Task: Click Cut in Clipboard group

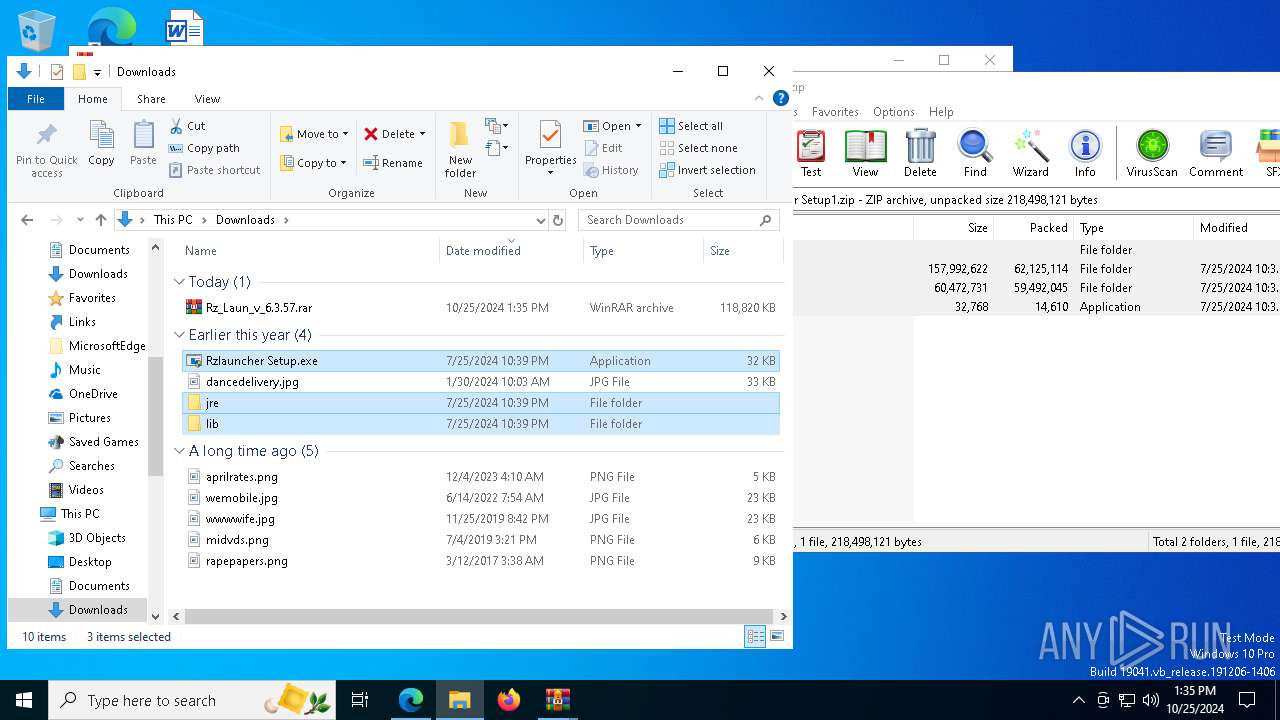Action: point(187,126)
